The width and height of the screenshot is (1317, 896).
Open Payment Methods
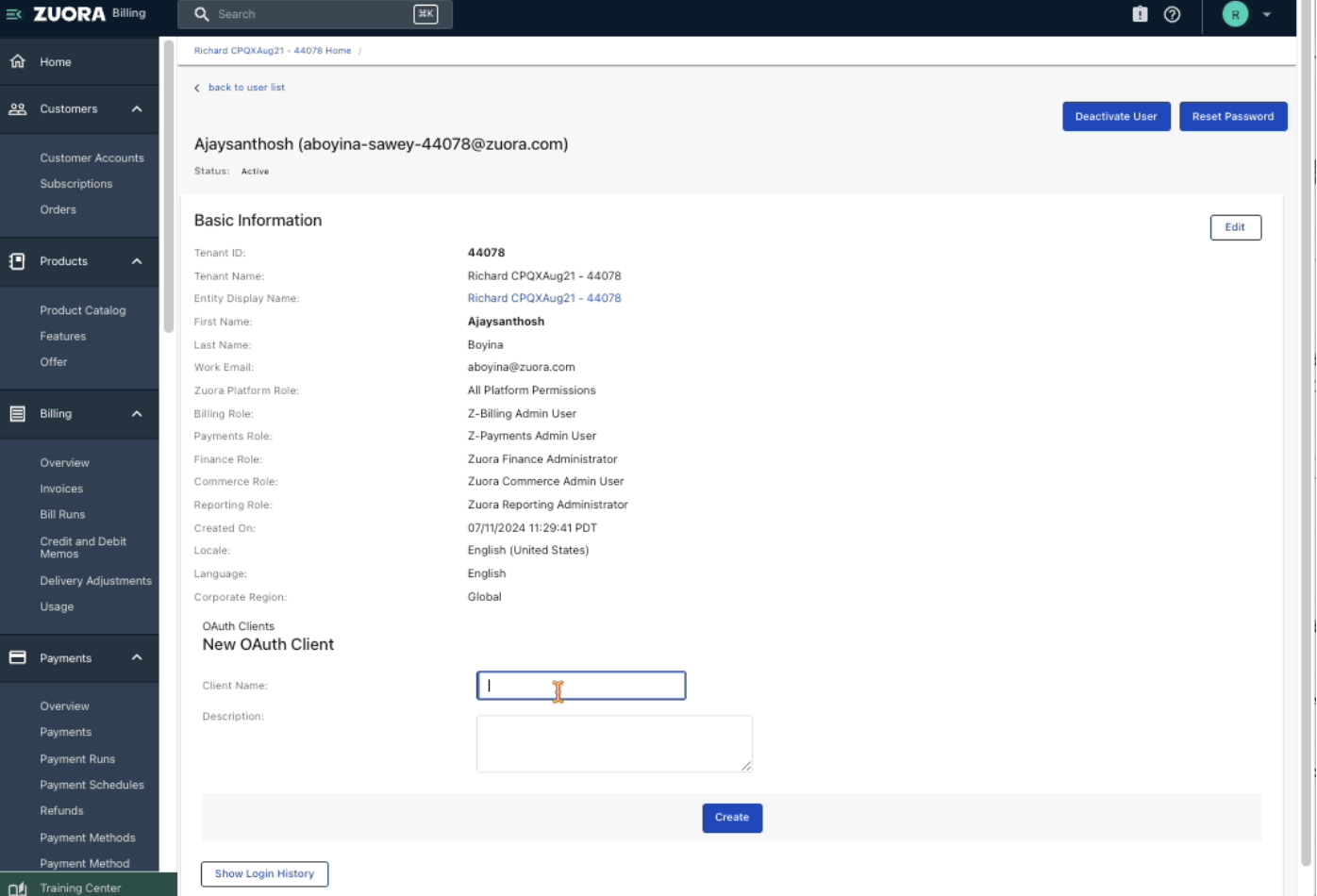[x=88, y=838]
